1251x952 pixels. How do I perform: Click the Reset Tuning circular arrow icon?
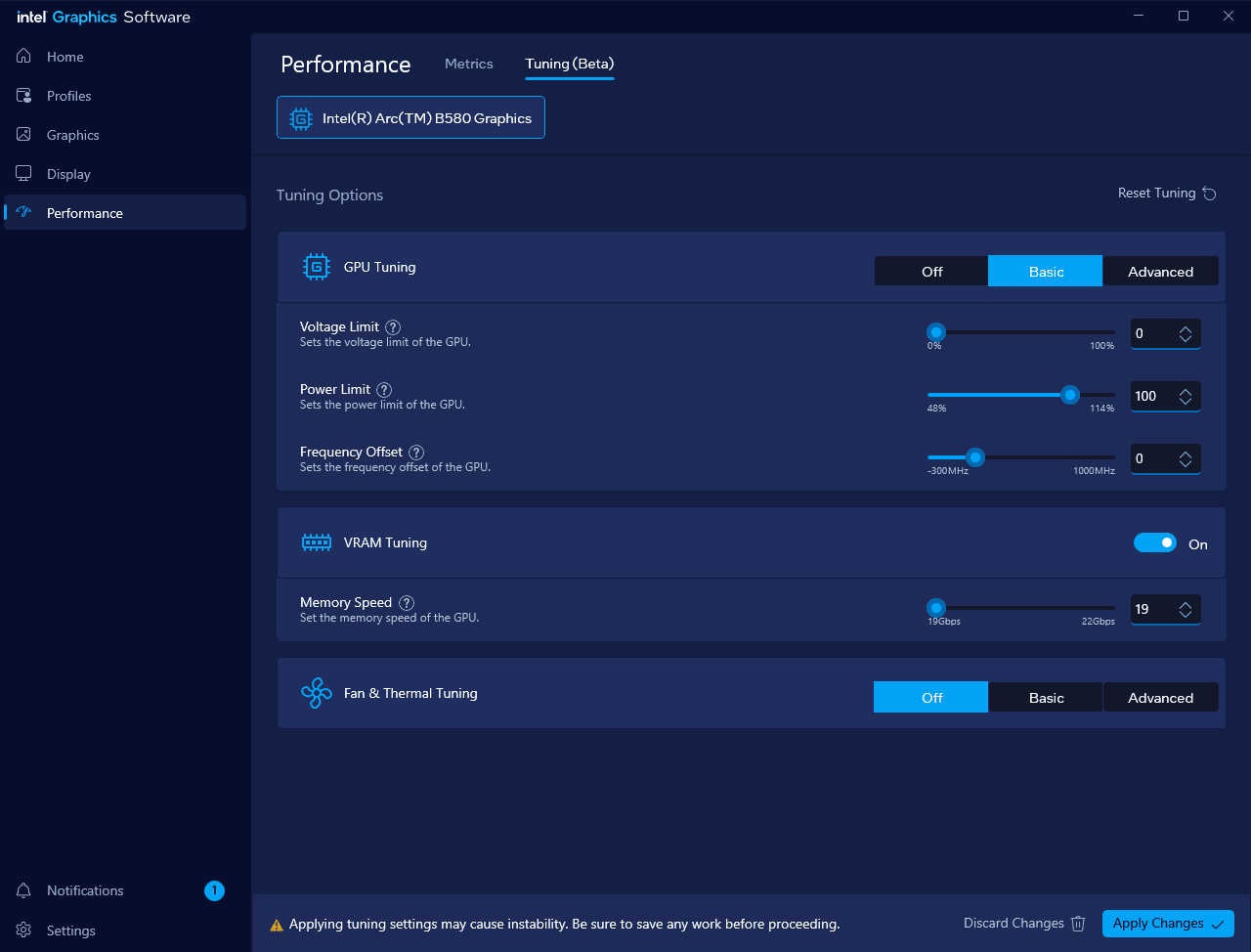1209,194
